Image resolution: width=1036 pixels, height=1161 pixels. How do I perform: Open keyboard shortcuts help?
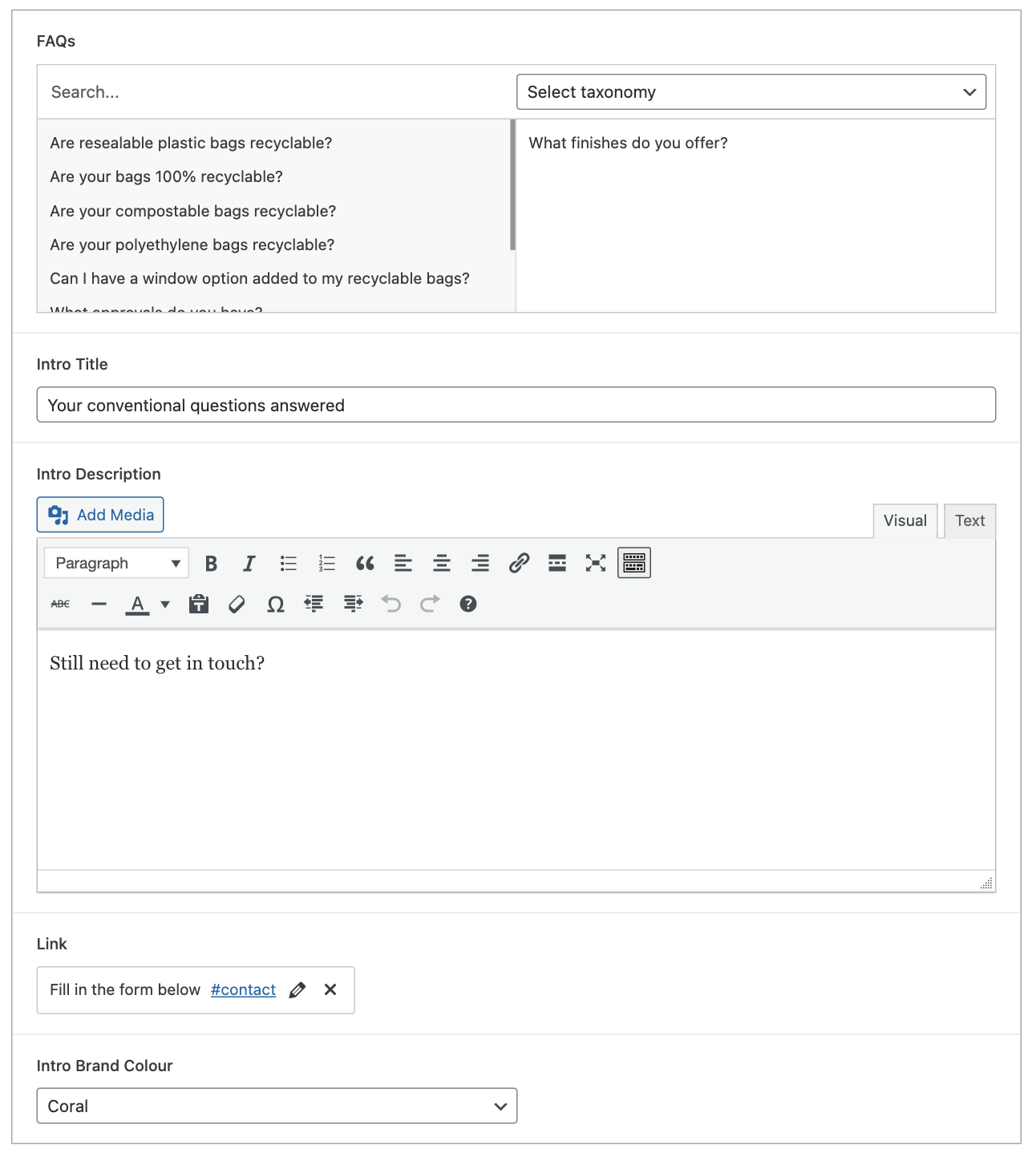(x=468, y=604)
